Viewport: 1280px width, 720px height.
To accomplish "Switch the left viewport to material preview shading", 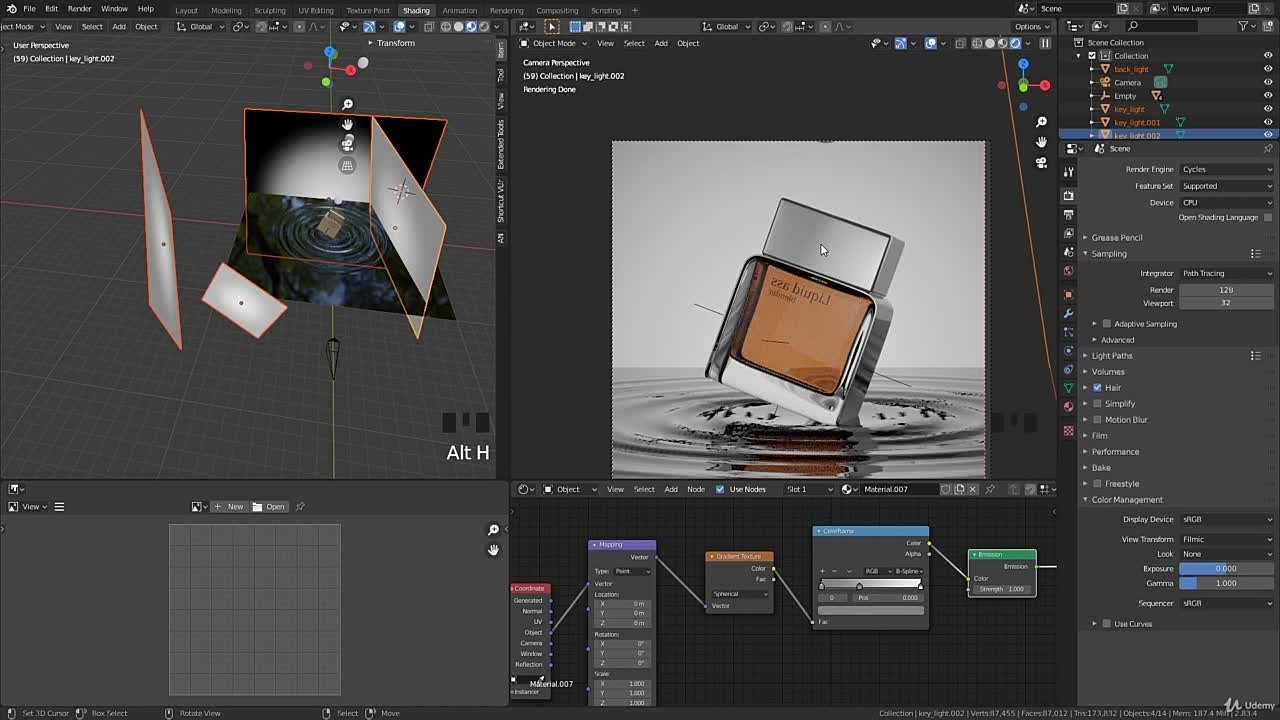I will click(471, 27).
